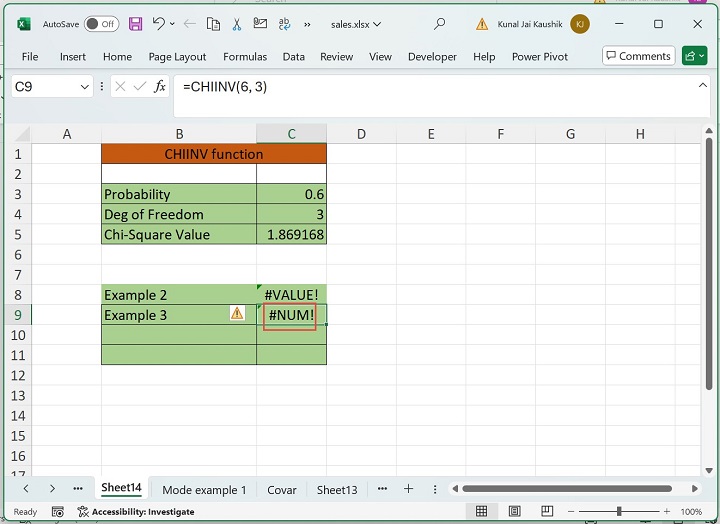Click the Cut scissors icon

tap(236, 24)
